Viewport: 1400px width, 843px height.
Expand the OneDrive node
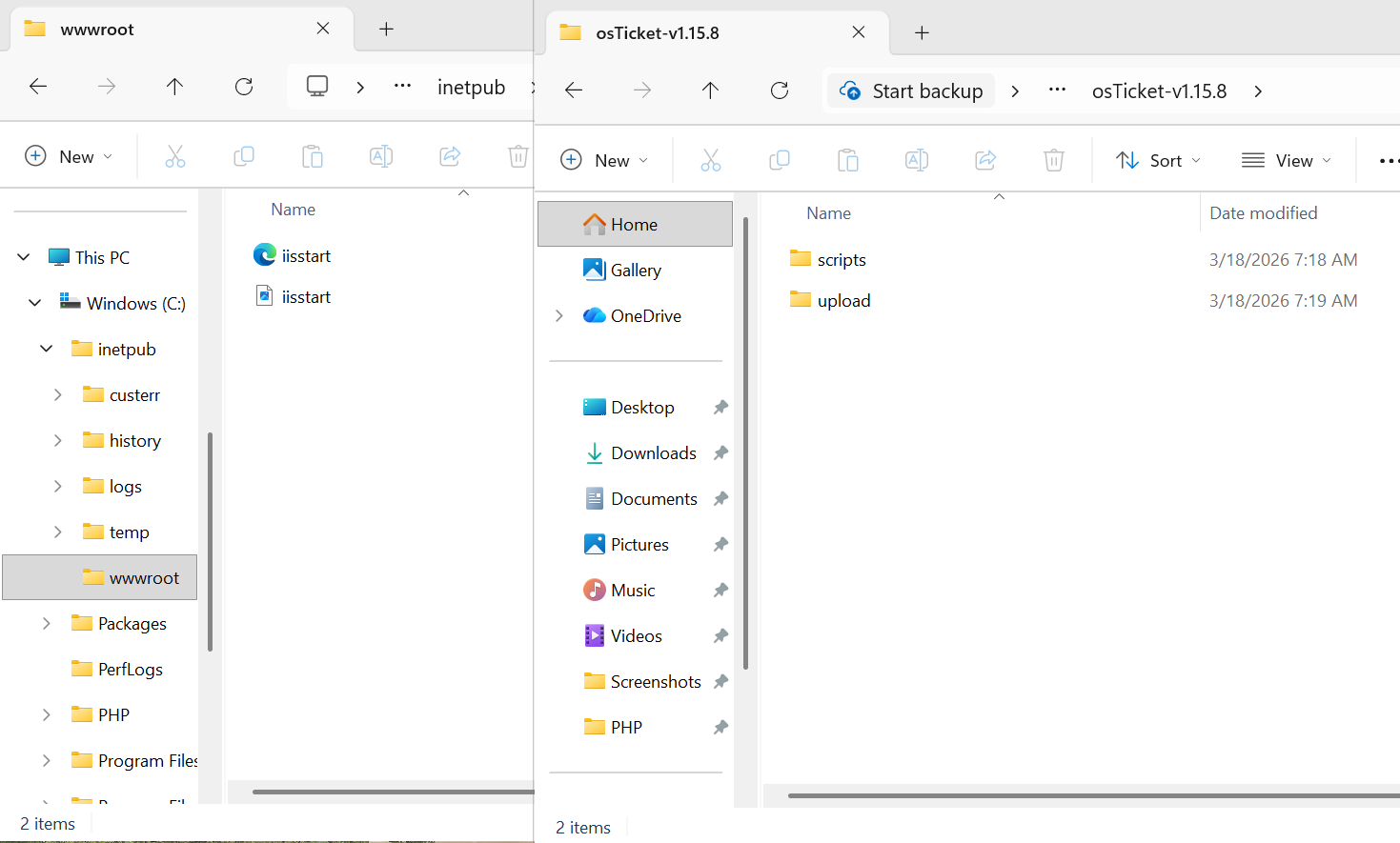click(559, 315)
